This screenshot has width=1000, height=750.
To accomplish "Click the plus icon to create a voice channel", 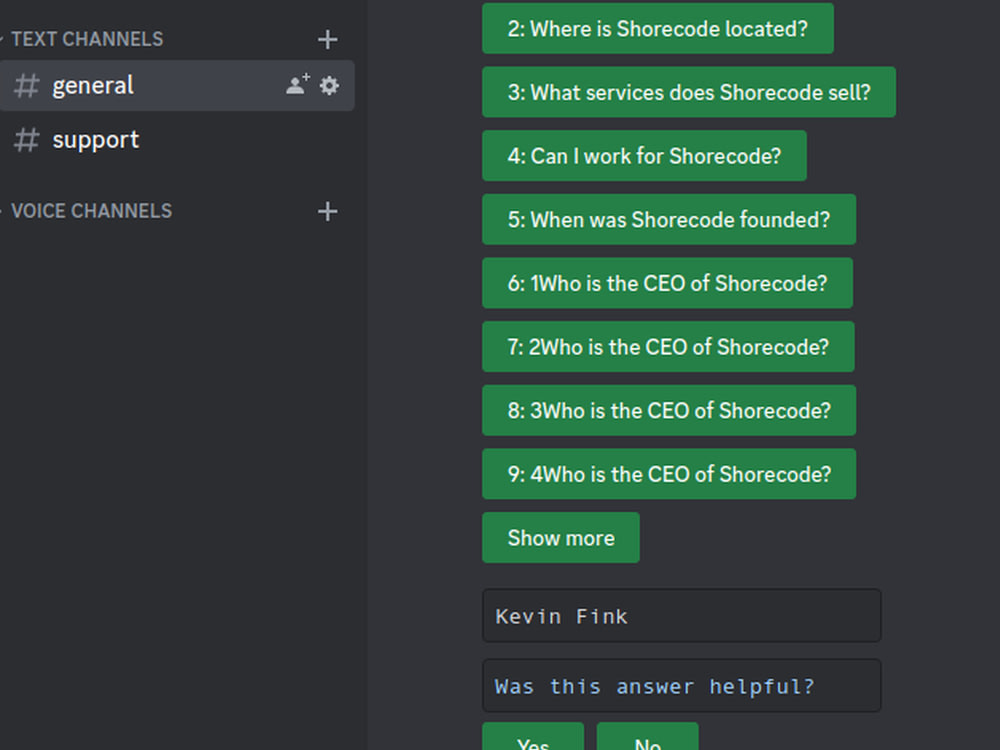I will tap(327, 211).
